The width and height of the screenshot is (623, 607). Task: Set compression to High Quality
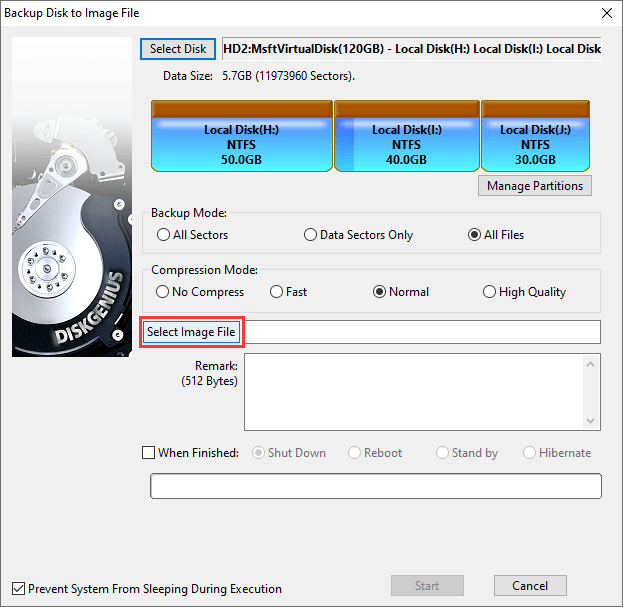(x=489, y=292)
